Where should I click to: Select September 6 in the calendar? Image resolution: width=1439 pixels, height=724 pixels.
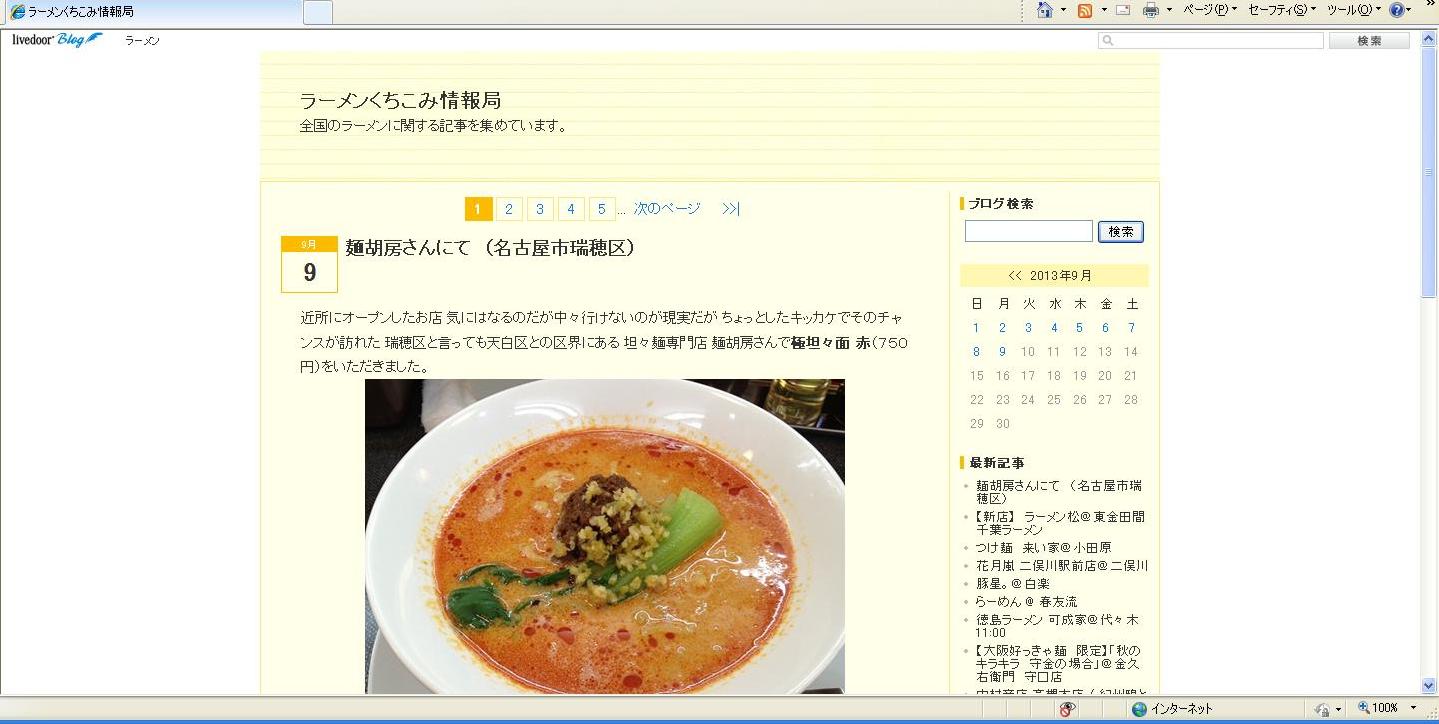coord(1105,328)
